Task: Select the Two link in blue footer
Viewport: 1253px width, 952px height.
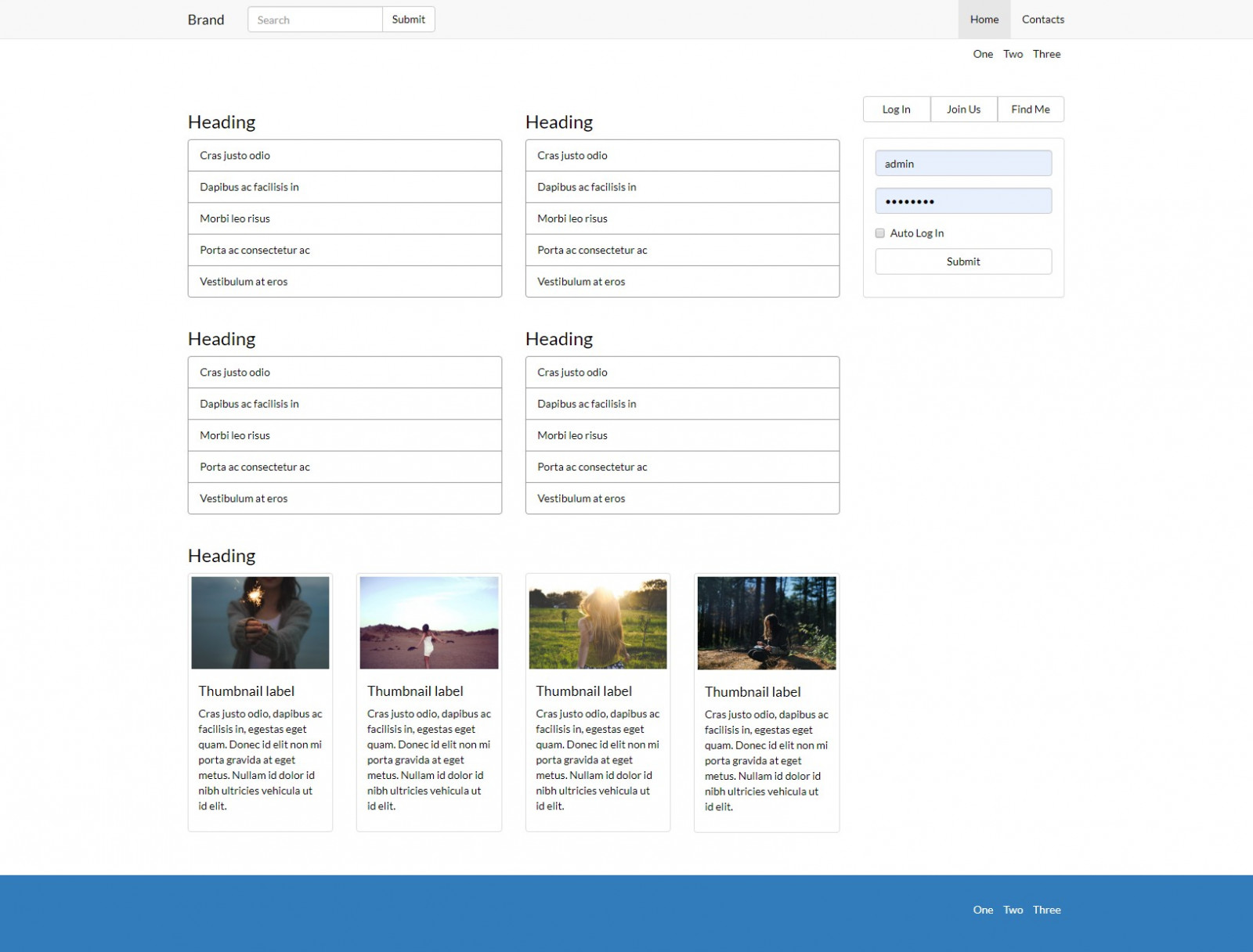Action: pyautogui.click(x=1013, y=910)
